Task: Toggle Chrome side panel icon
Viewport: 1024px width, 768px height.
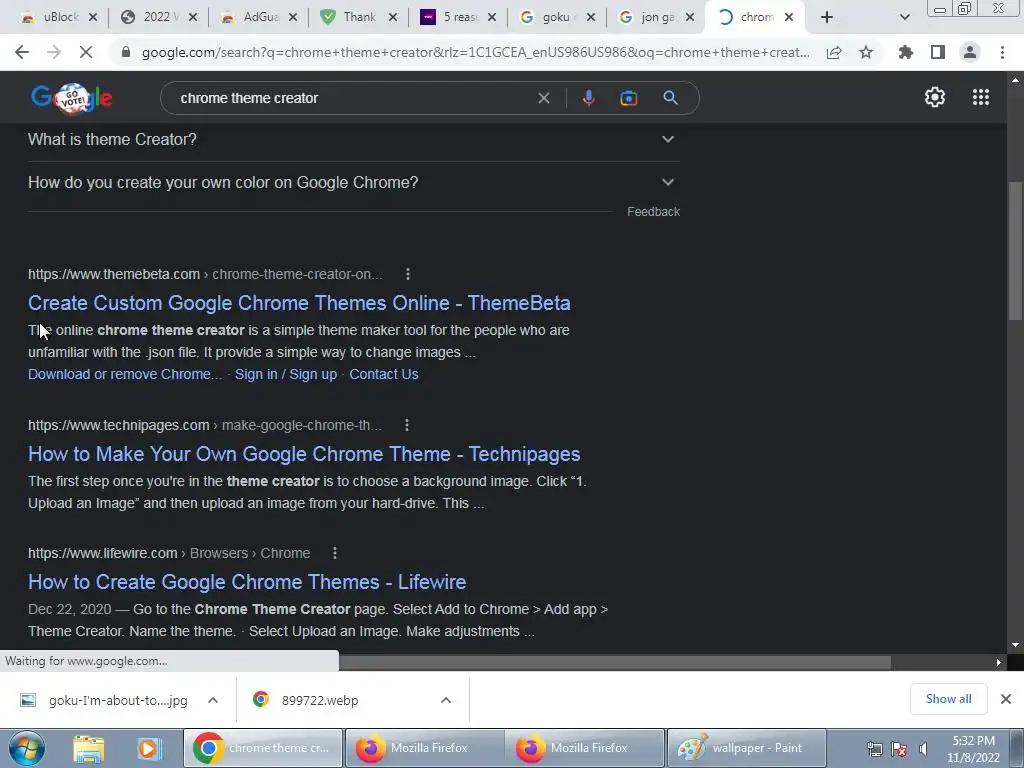Action: 938,52
